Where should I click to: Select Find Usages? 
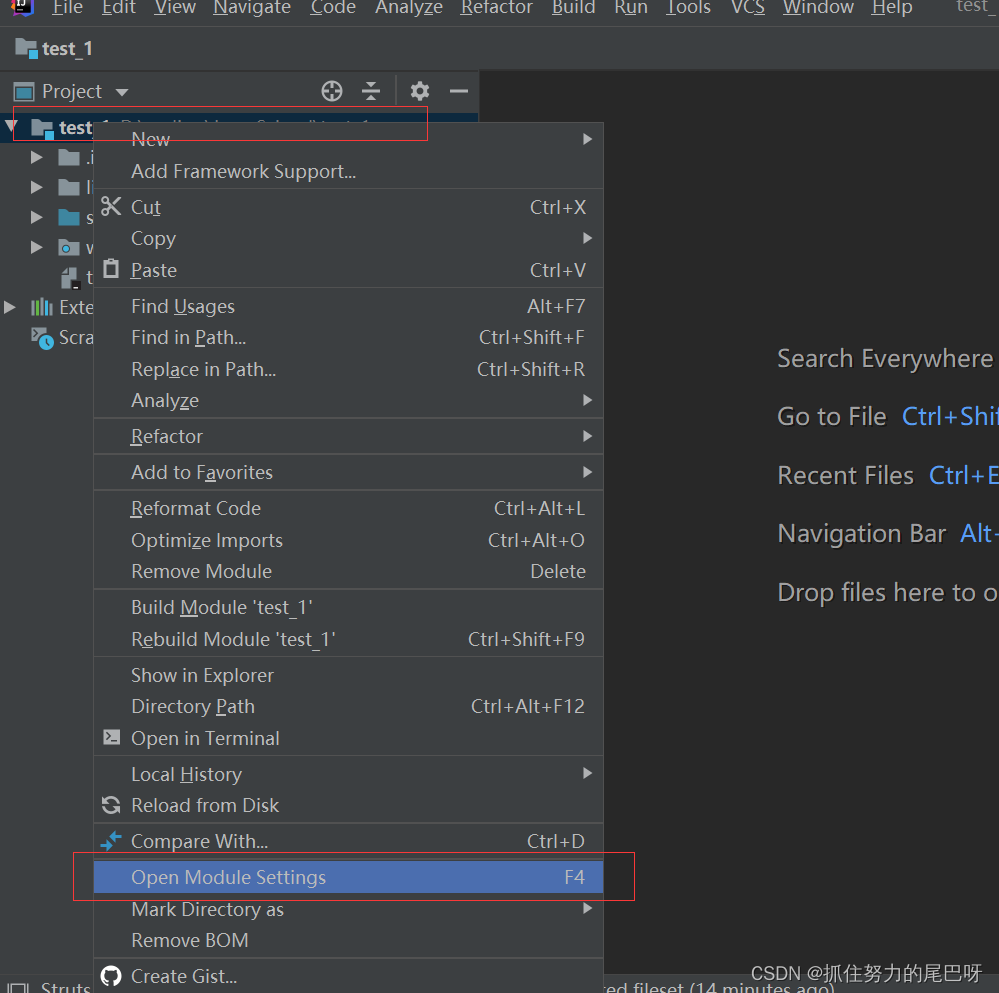tap(348, 306)
